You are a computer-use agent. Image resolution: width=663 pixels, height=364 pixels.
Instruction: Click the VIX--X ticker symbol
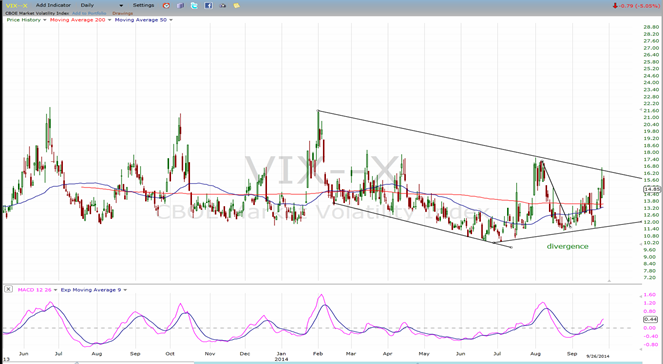[16, 5]
